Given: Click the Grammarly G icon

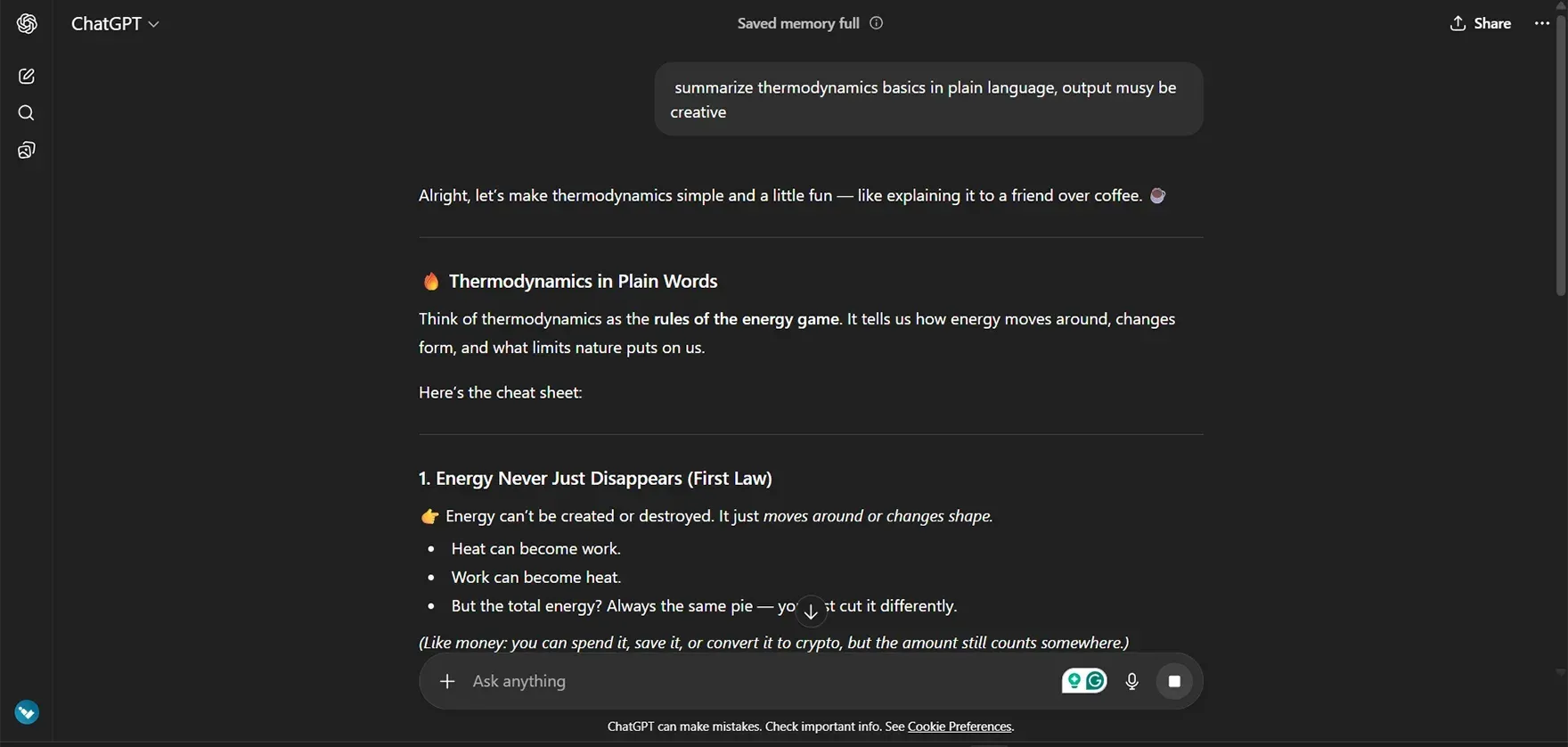Looking at the screenshot, I should pyautogui.click(x=1095, y=681).
